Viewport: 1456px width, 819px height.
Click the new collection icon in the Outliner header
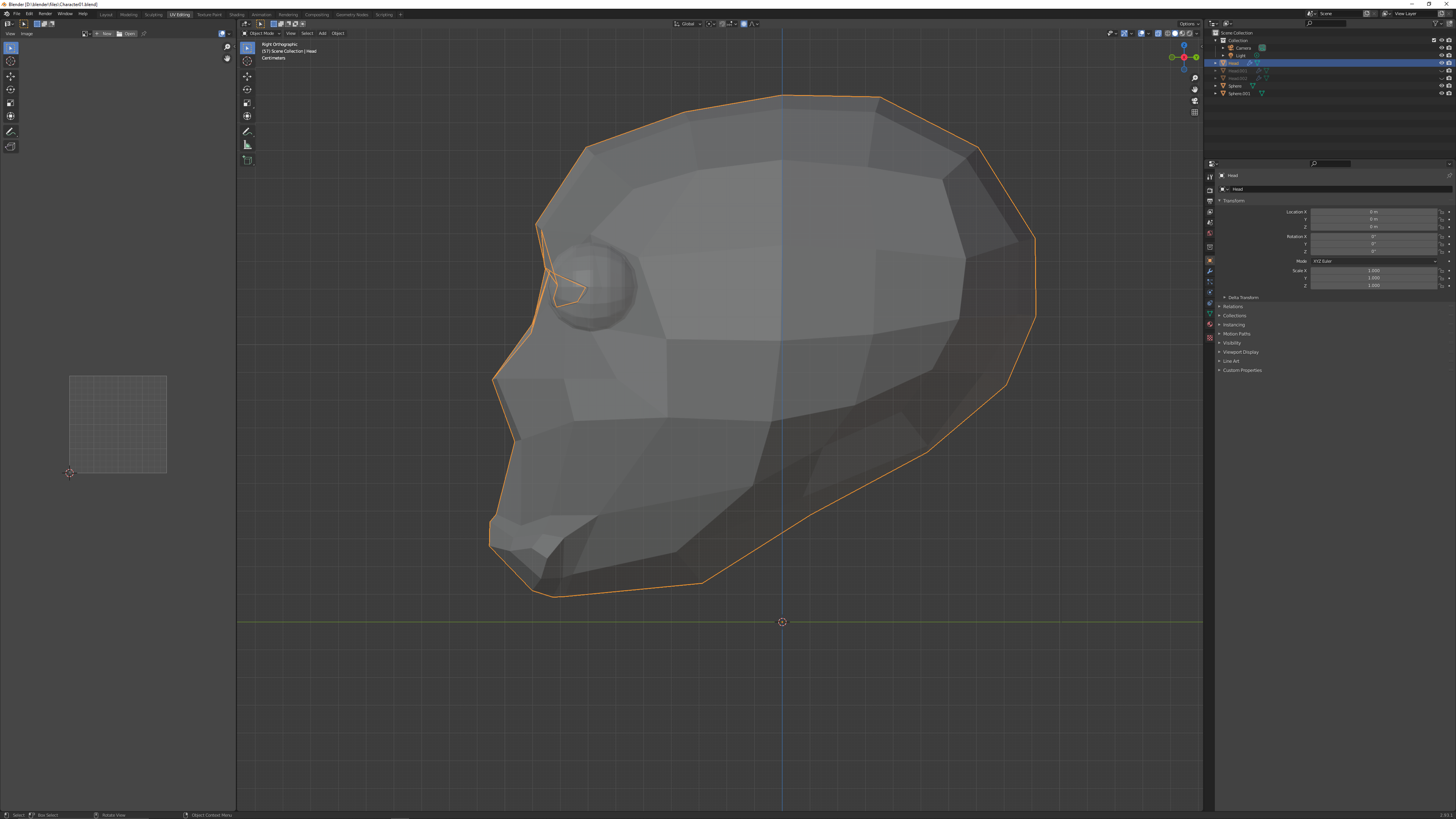(x=1449, y=23)
